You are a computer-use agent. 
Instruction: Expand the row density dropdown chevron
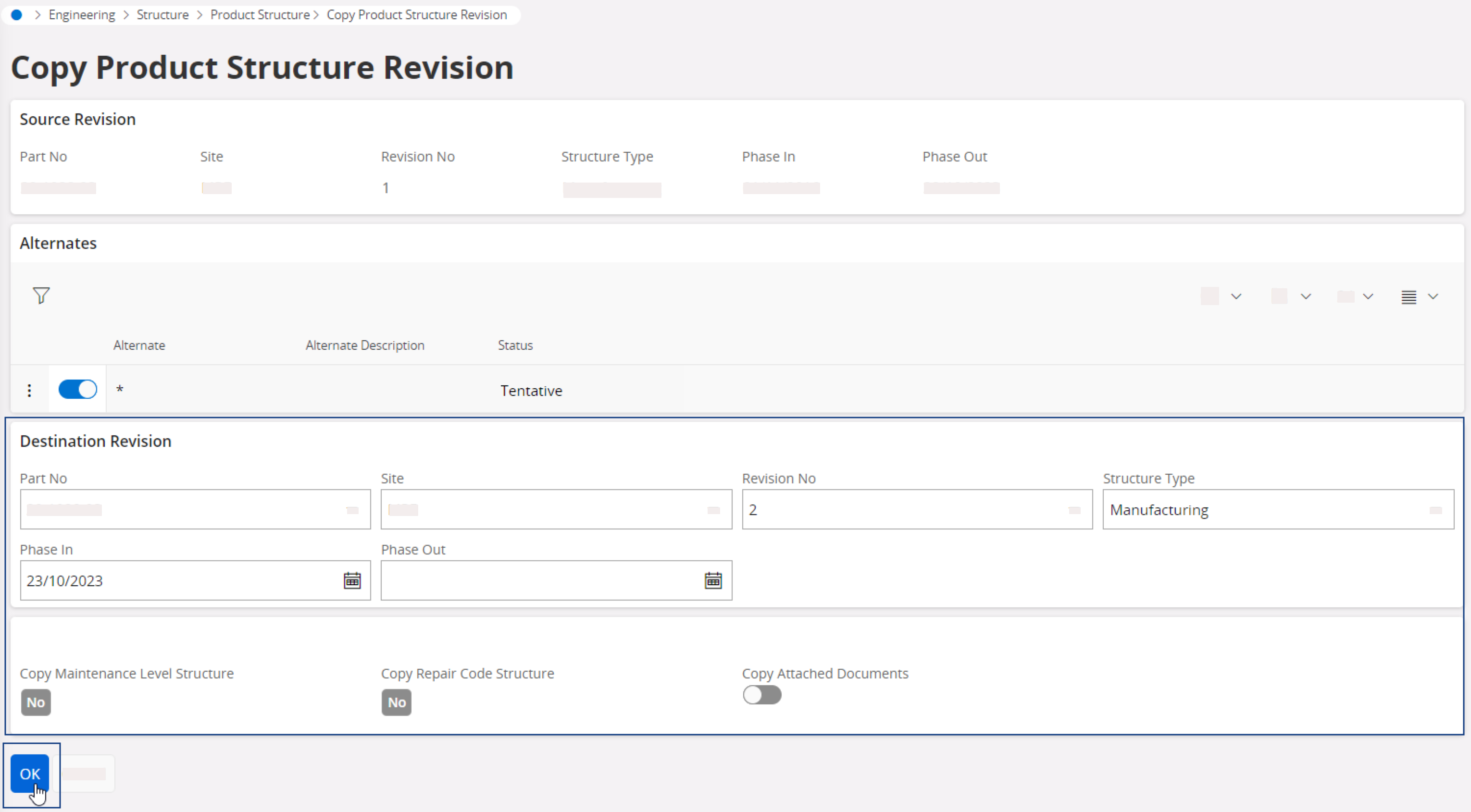click(1433, 297)
